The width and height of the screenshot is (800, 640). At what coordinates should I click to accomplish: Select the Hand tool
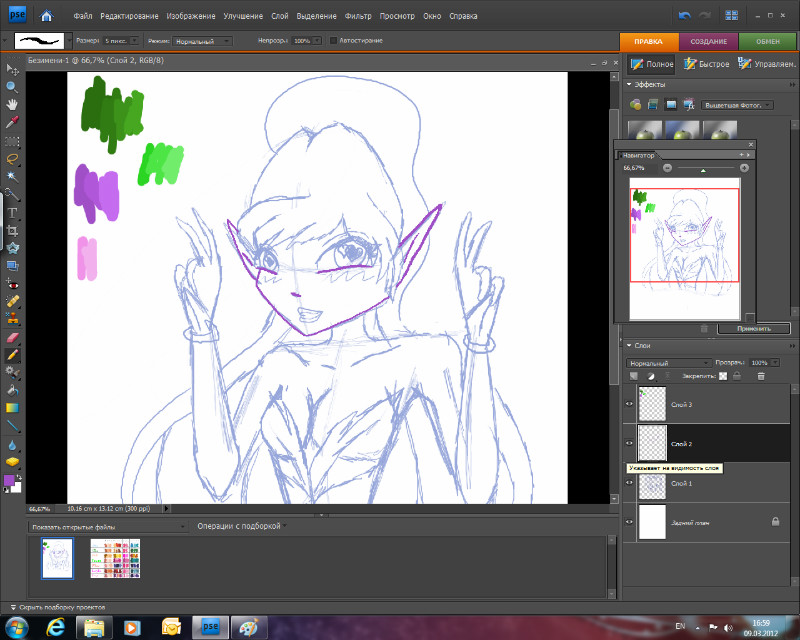coord(13,104)
